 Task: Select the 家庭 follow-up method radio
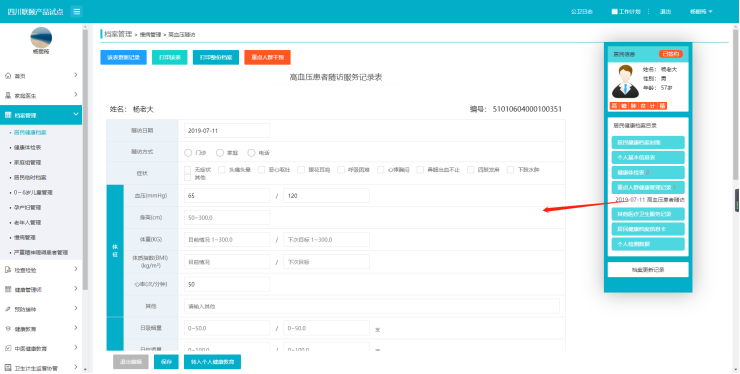click(219, 153)
